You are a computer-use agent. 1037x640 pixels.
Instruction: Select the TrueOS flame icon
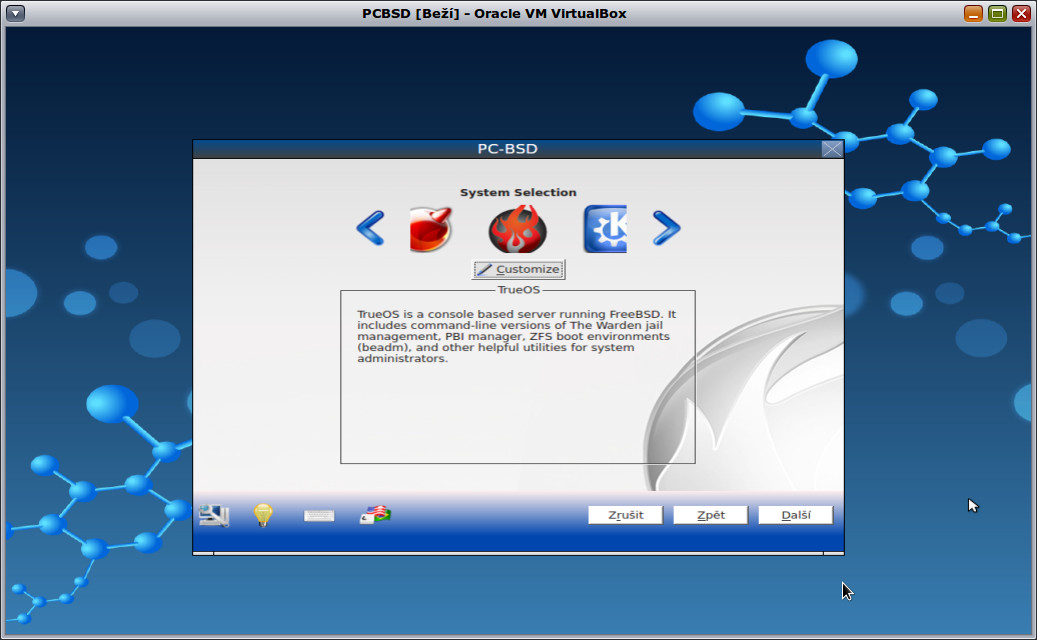(x=517, y=229)
